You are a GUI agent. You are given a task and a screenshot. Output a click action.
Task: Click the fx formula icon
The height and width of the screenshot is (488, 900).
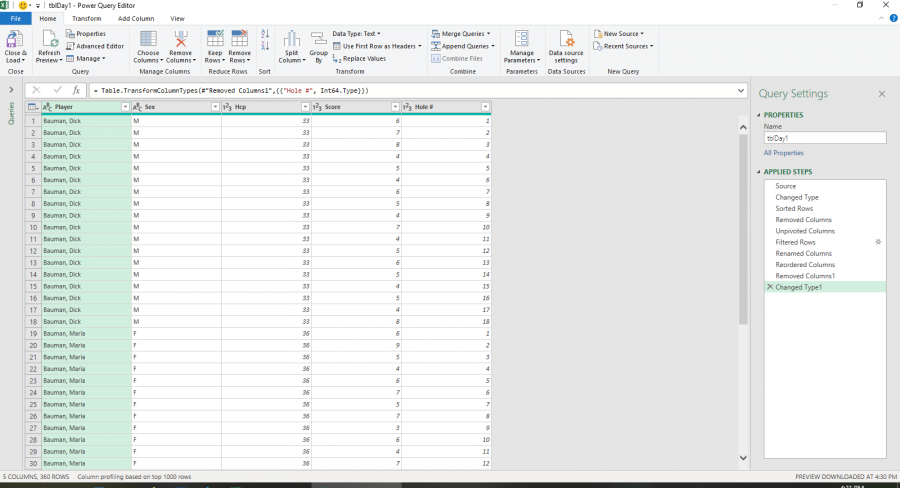pyautogui.click(x=76, y=90)
